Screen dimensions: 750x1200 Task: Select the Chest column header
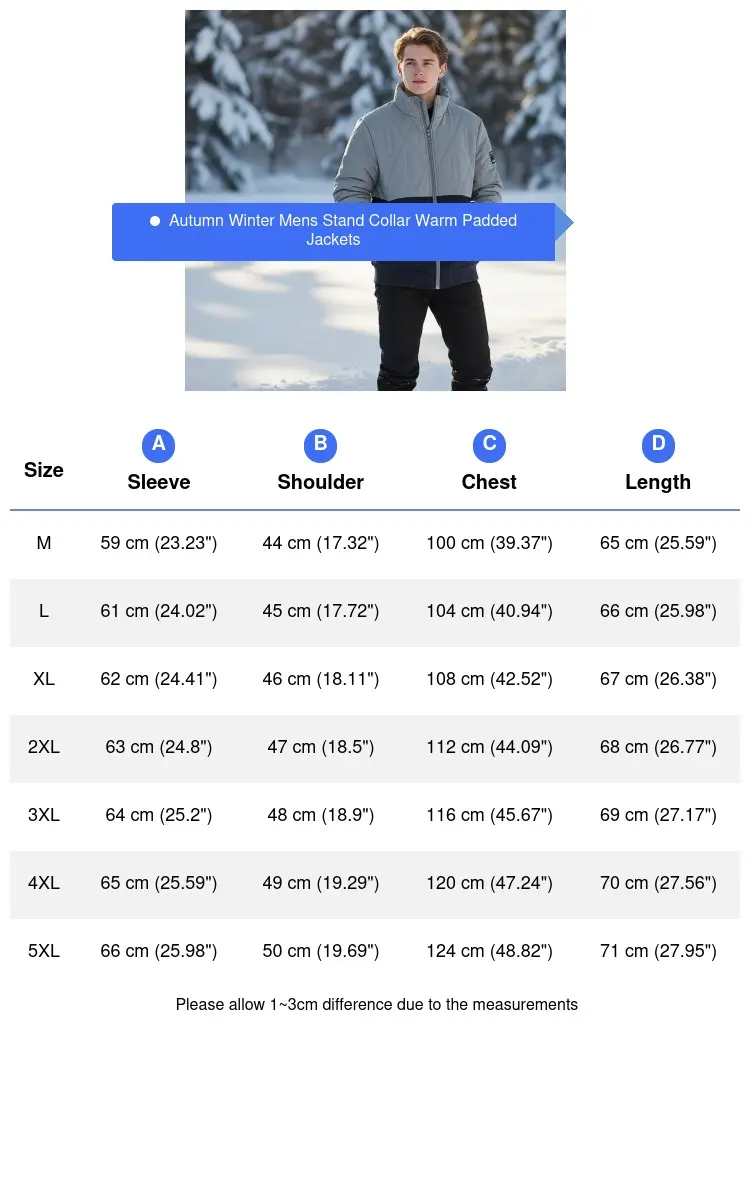pos(489,482)
